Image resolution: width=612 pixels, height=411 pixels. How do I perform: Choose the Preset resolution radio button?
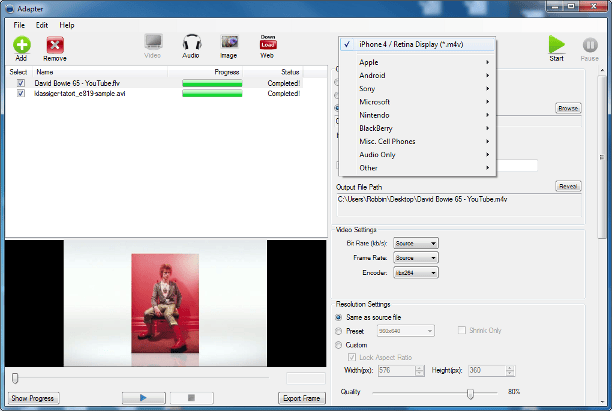338,331
